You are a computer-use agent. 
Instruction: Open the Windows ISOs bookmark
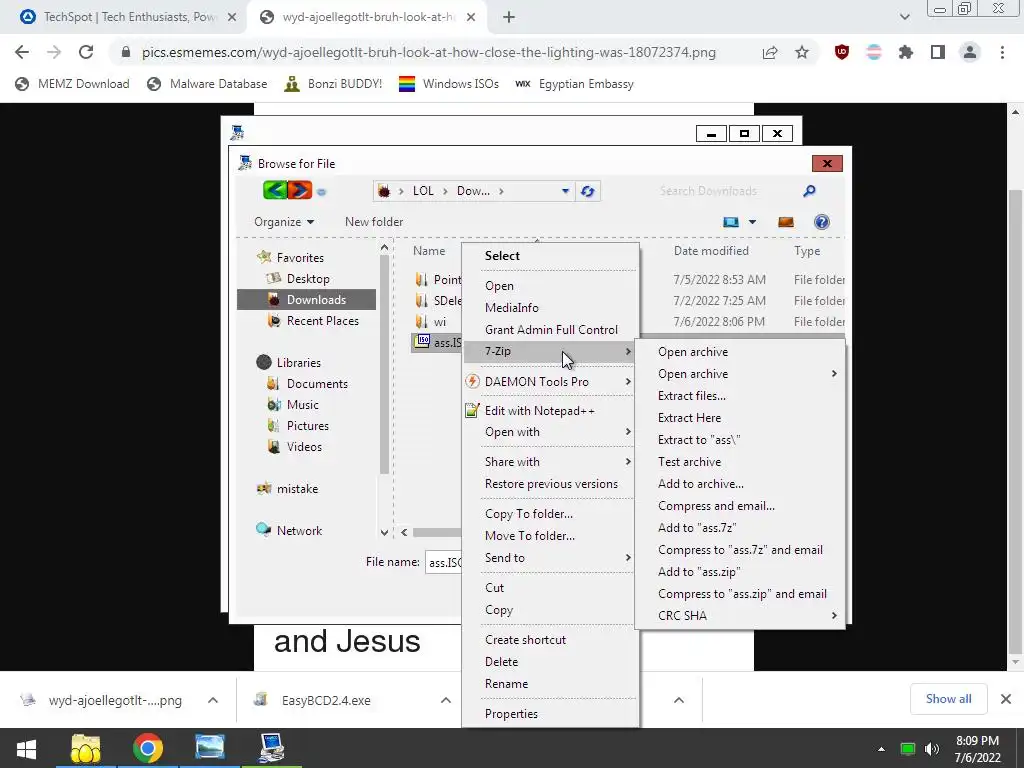pos(449,84)
